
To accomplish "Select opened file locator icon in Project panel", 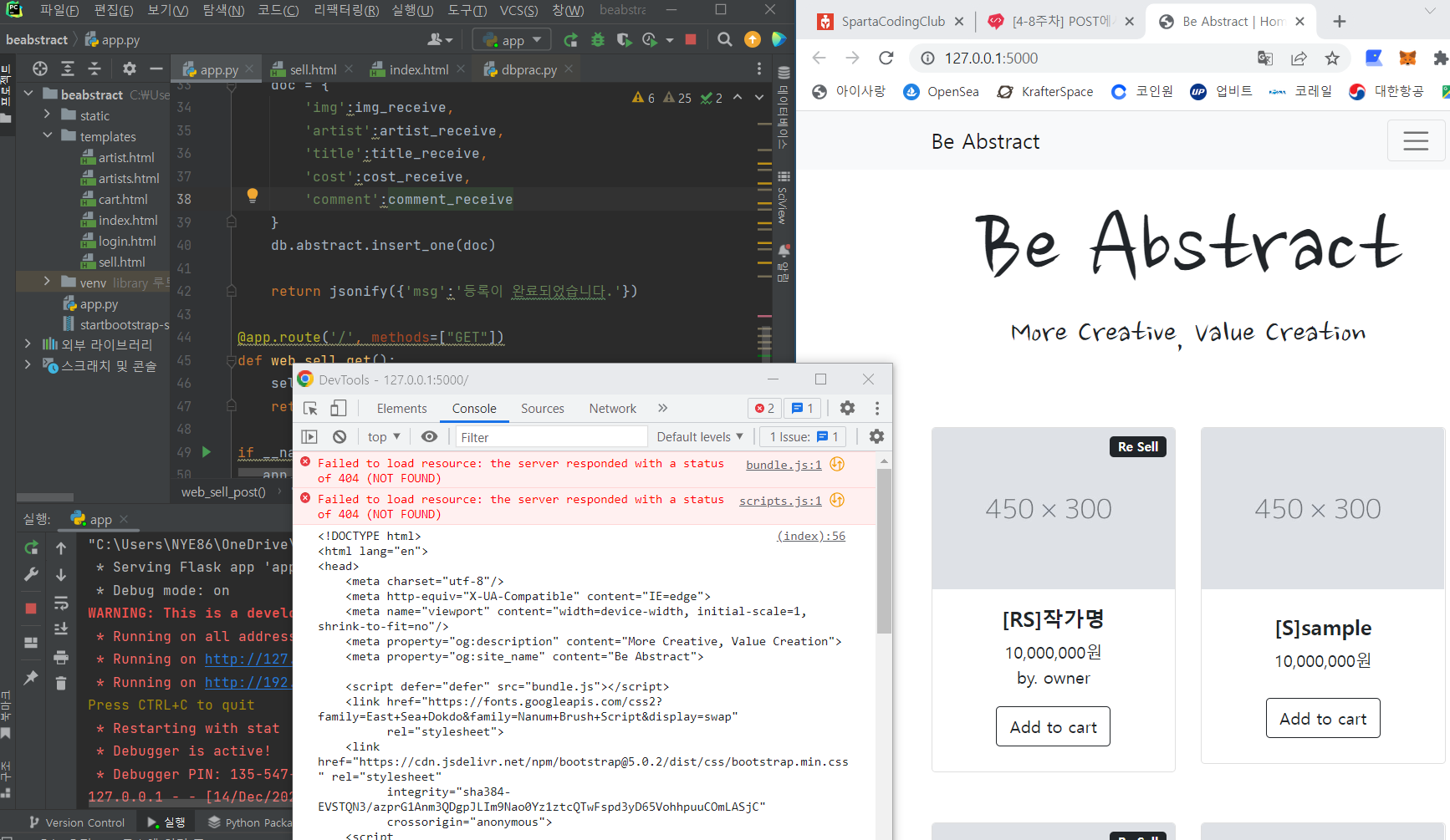I will point(40,69).
